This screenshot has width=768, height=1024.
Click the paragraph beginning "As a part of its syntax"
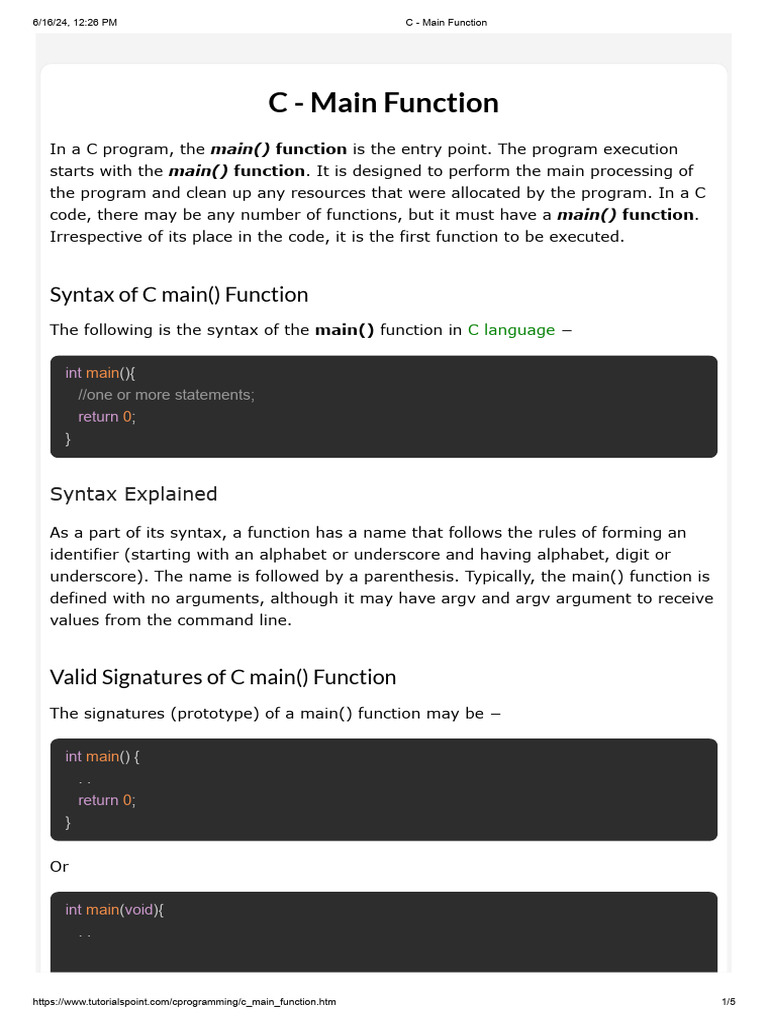point(383,576)
